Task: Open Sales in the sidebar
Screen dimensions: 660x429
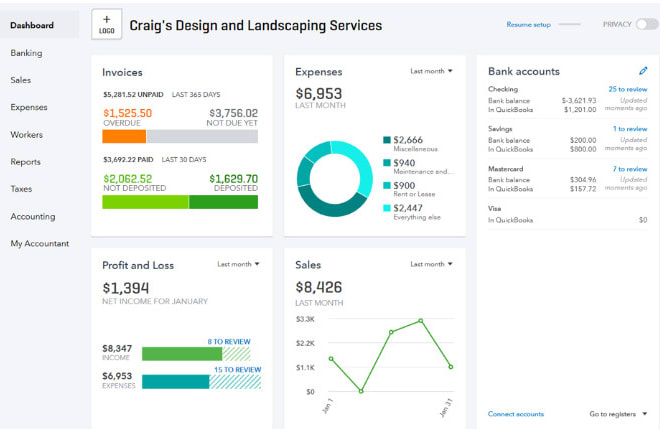Action: click(x=21, y=80)
